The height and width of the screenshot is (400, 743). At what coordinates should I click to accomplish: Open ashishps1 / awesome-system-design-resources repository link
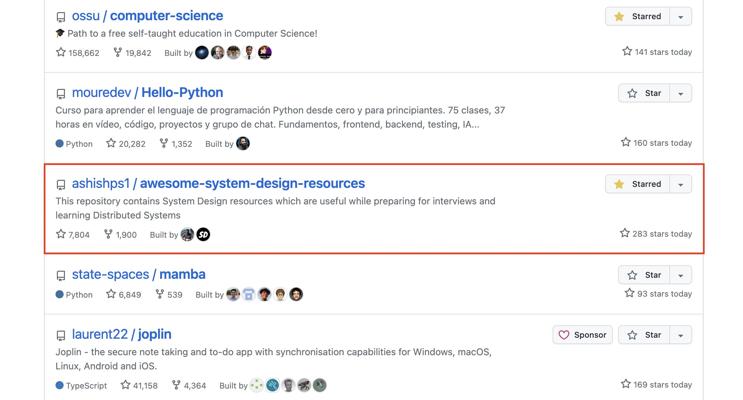click(x=218, y=184)
